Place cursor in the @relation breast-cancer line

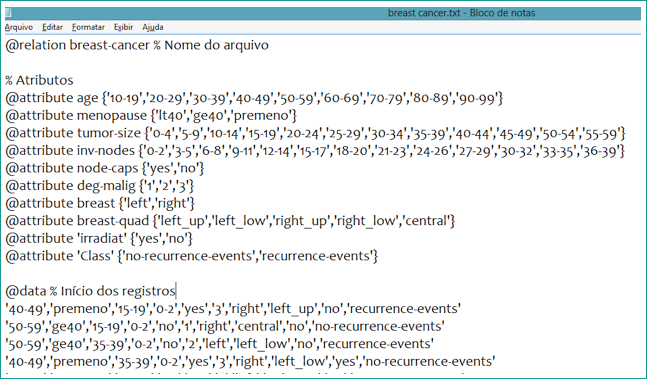click(137, 45)
